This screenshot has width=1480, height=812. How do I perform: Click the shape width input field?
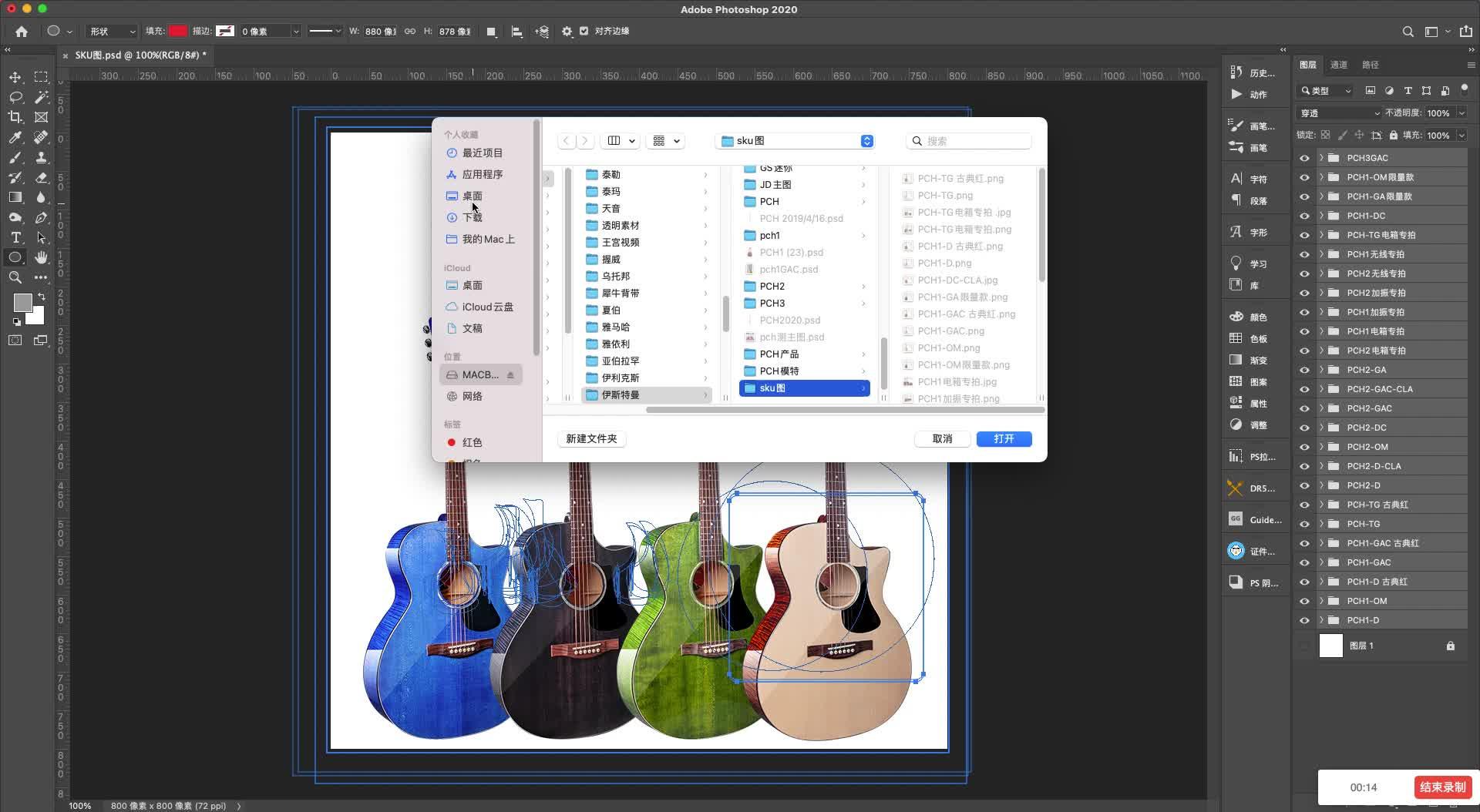[380, 32]
